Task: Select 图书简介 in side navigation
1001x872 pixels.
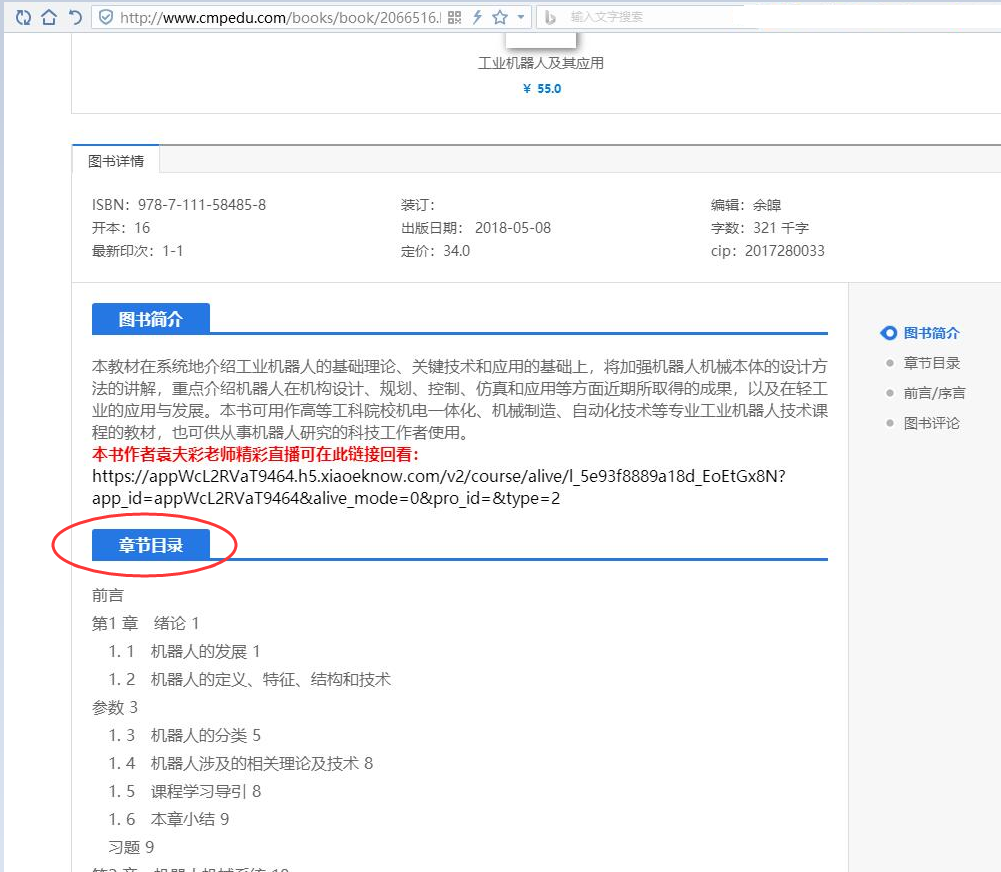Action: [931, 333]
